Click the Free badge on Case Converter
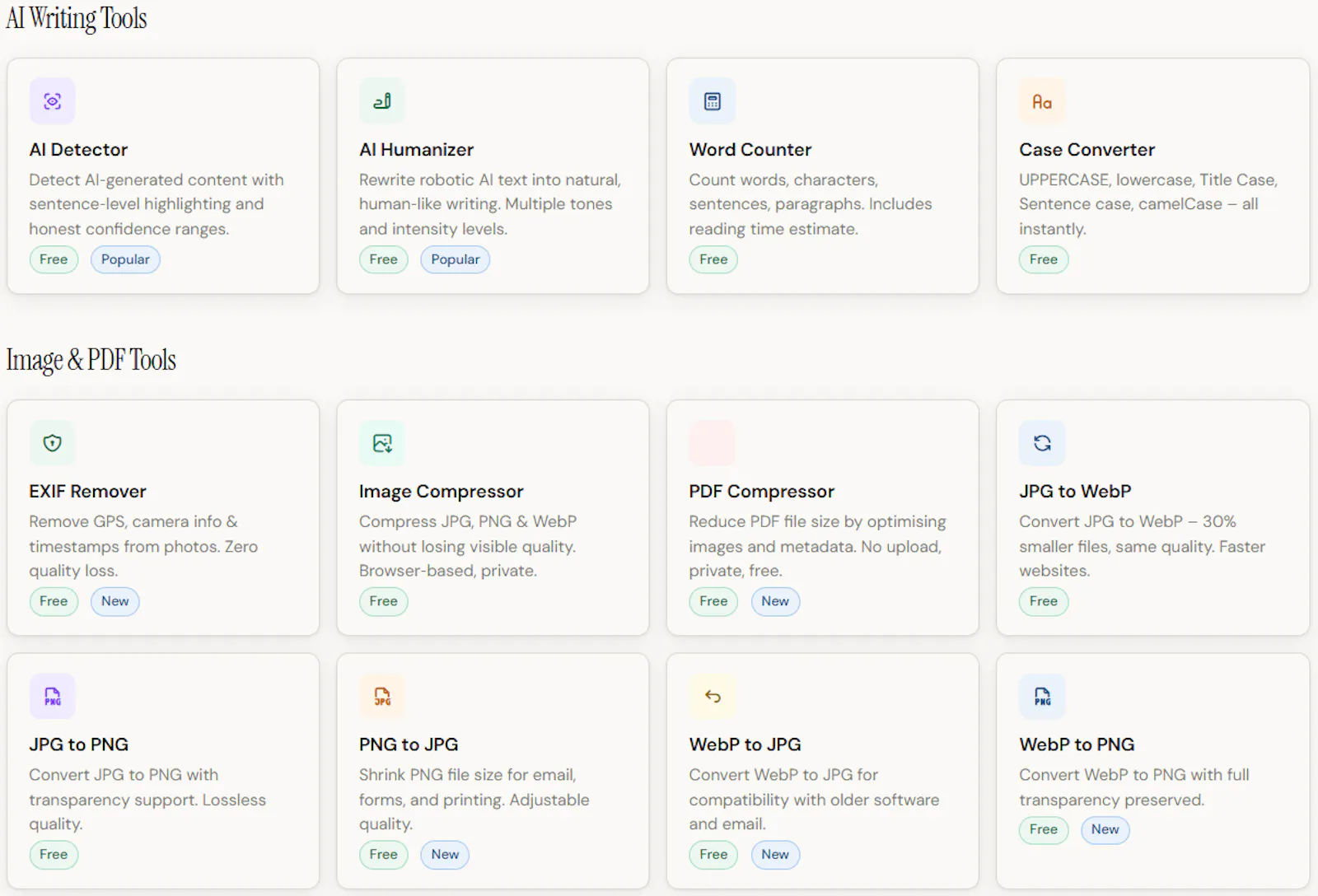The image size is (1318, 896). (1043, 259)
